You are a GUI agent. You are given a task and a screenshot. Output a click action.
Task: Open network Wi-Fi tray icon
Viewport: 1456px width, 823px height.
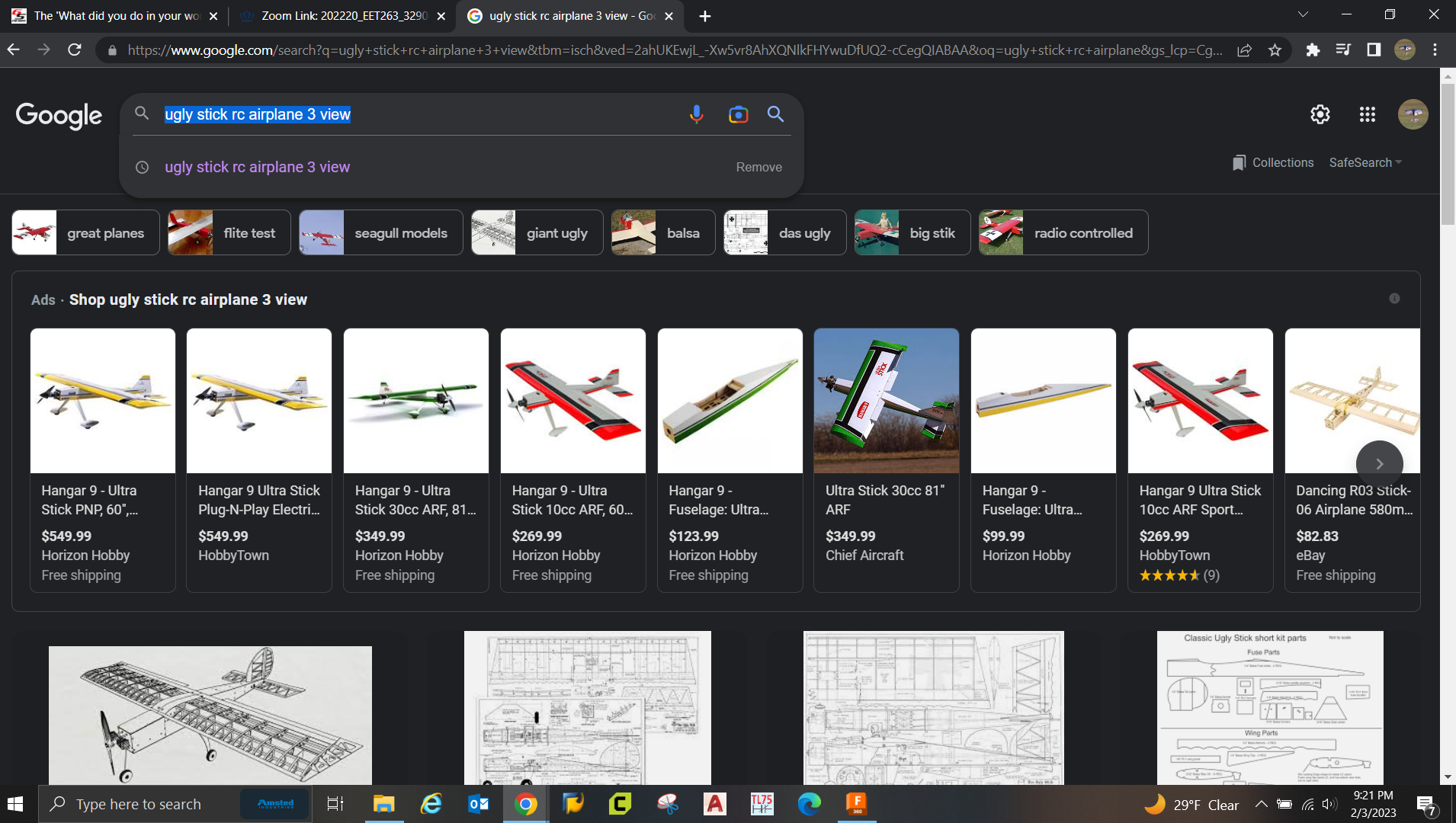1307,804
